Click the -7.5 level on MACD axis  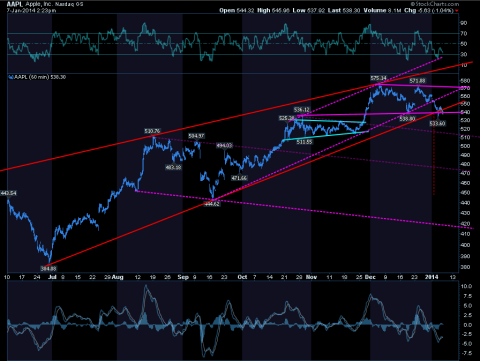point(467,353)
